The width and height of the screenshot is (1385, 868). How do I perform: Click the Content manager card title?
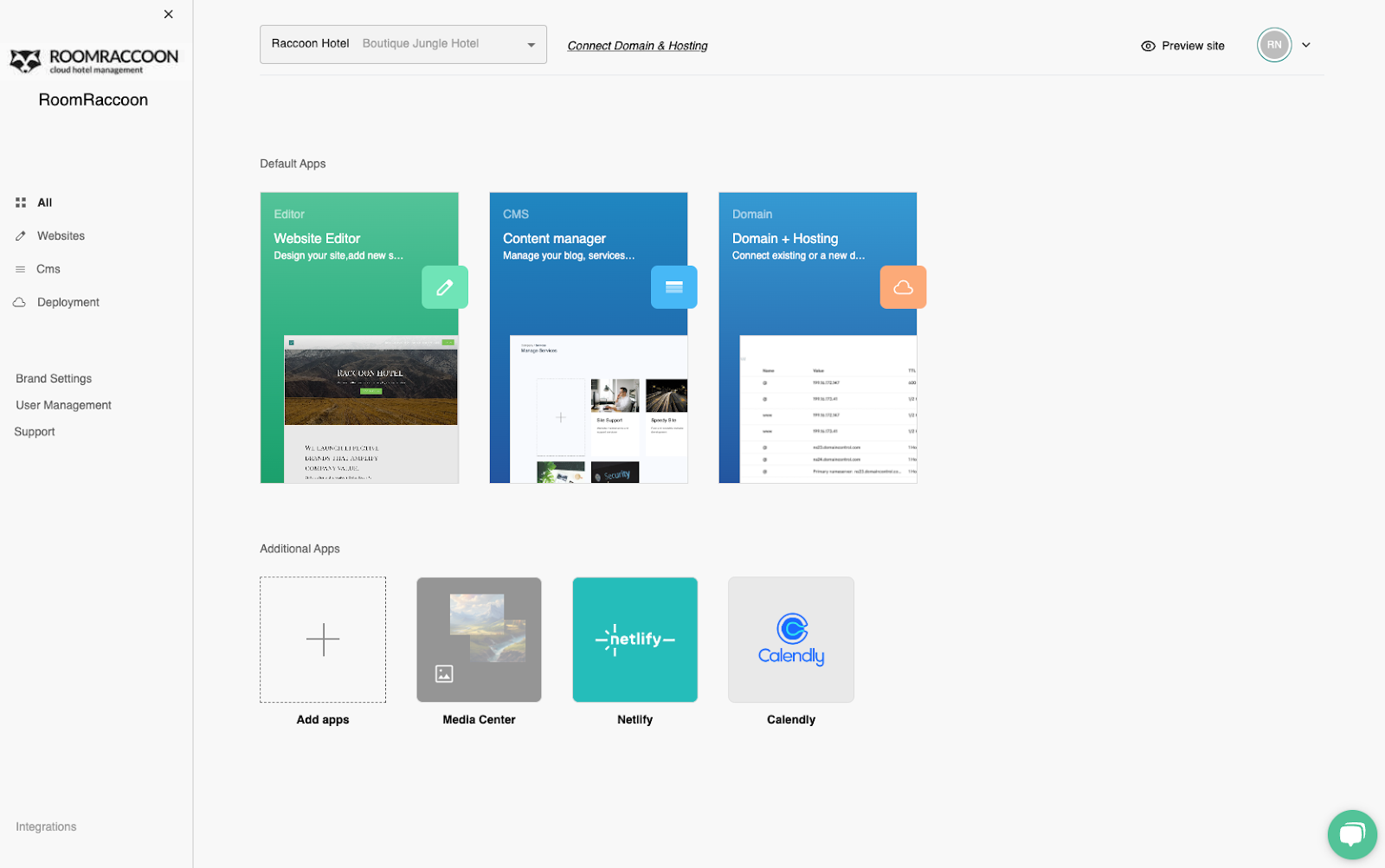point(554,238)
